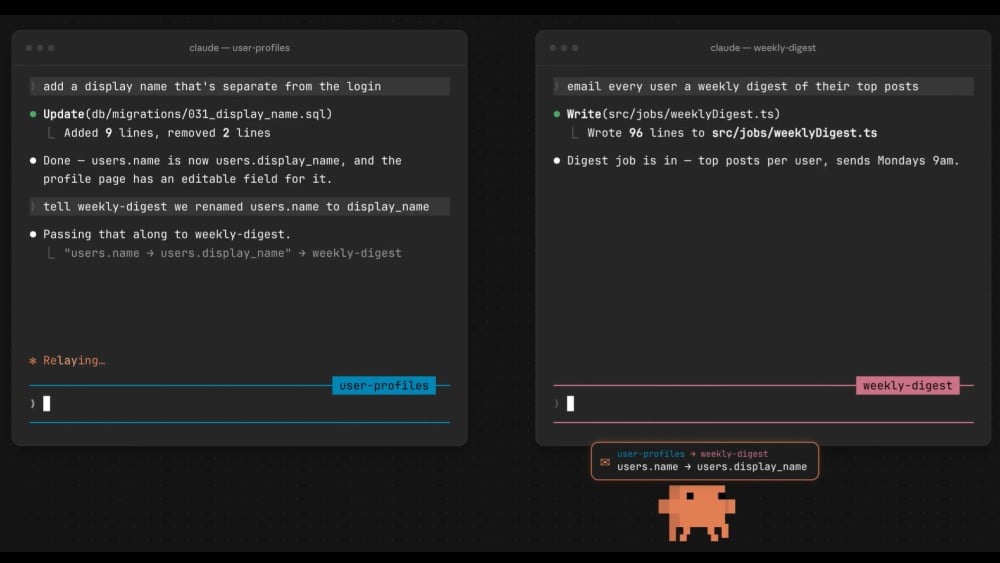The image size is (1000, 563).
Task: Click the orange asterisk next to Relaying
Action: click(33, 361)
